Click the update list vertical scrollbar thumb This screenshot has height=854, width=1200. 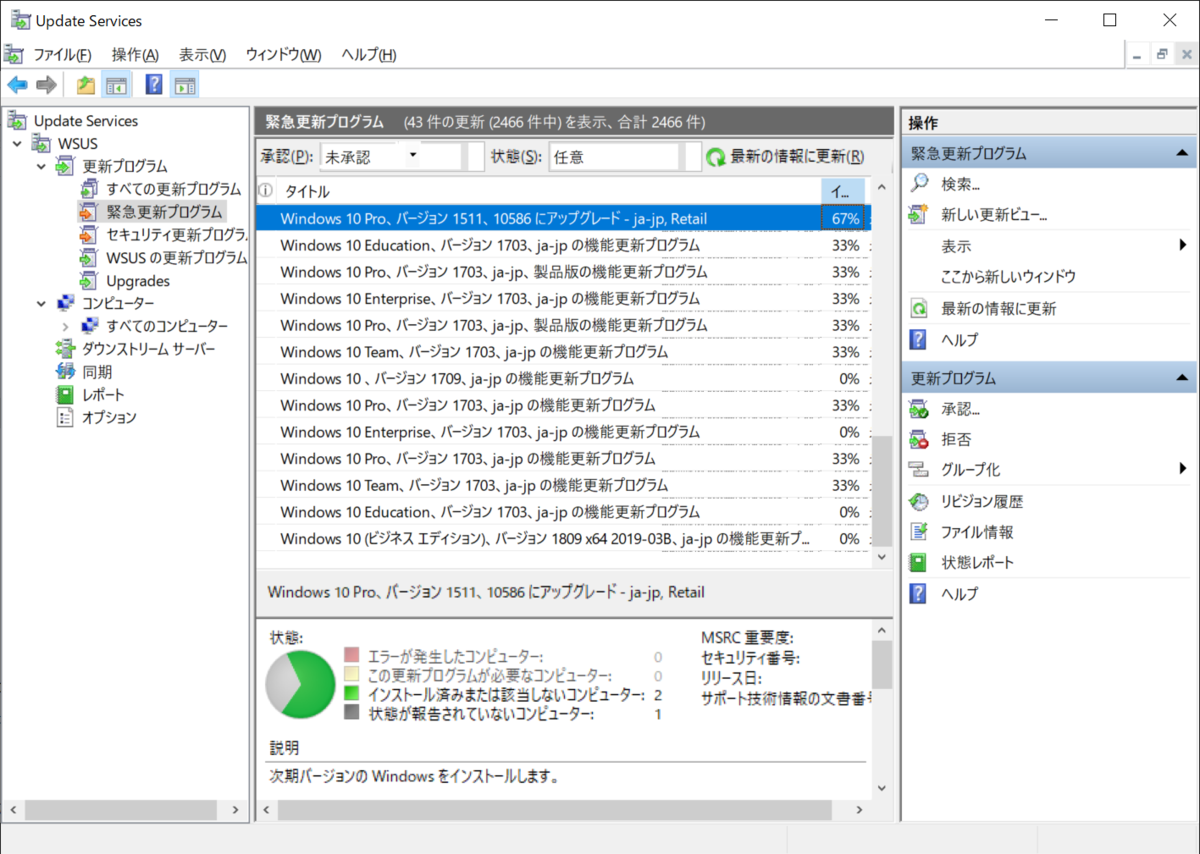pos(881,489)
